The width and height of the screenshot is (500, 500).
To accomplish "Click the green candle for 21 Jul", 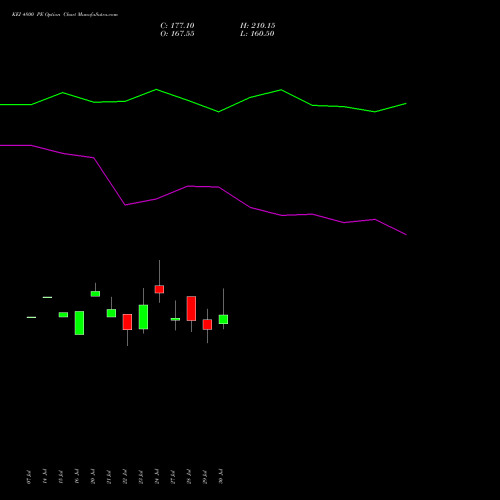I will 111,313.
